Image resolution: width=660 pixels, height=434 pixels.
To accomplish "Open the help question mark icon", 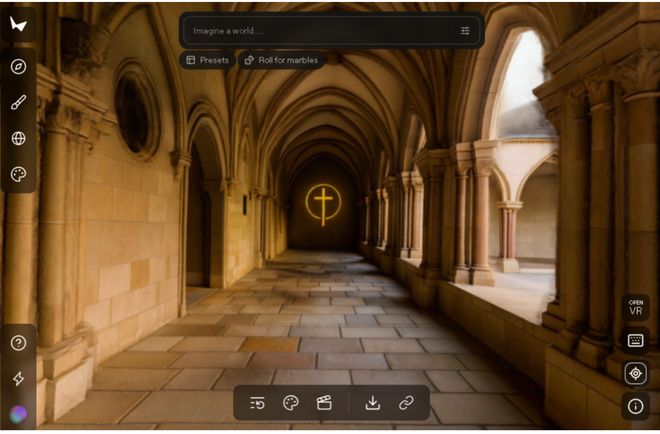I will (18, 343).
